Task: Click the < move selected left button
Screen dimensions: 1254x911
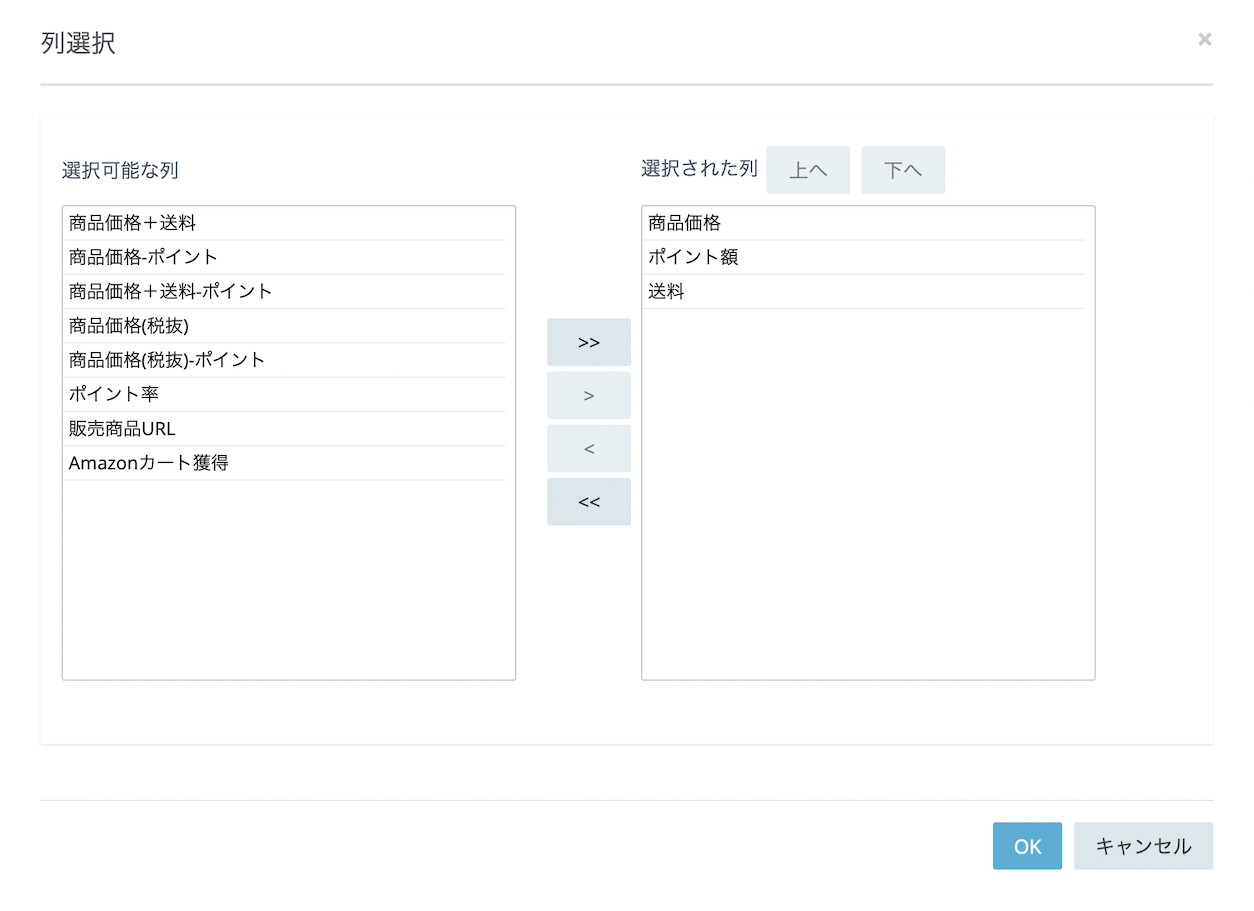Action: (x=588, y=448)
